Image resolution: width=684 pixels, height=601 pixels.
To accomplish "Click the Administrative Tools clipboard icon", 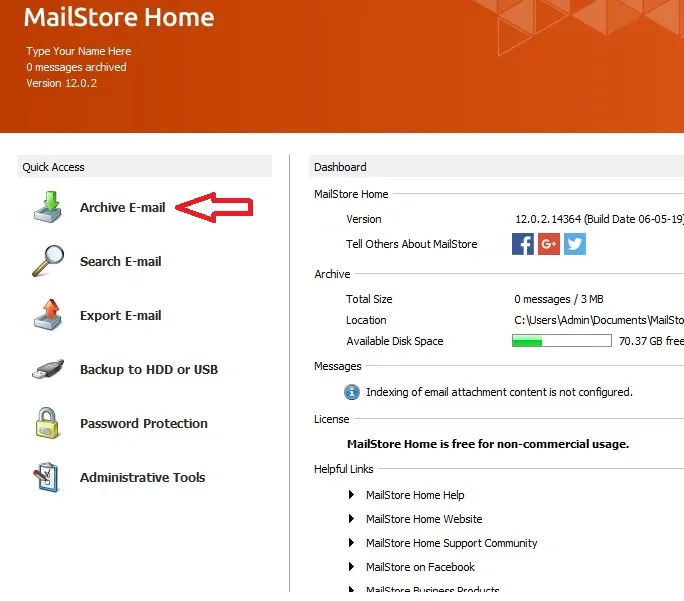I will [47, 477].
